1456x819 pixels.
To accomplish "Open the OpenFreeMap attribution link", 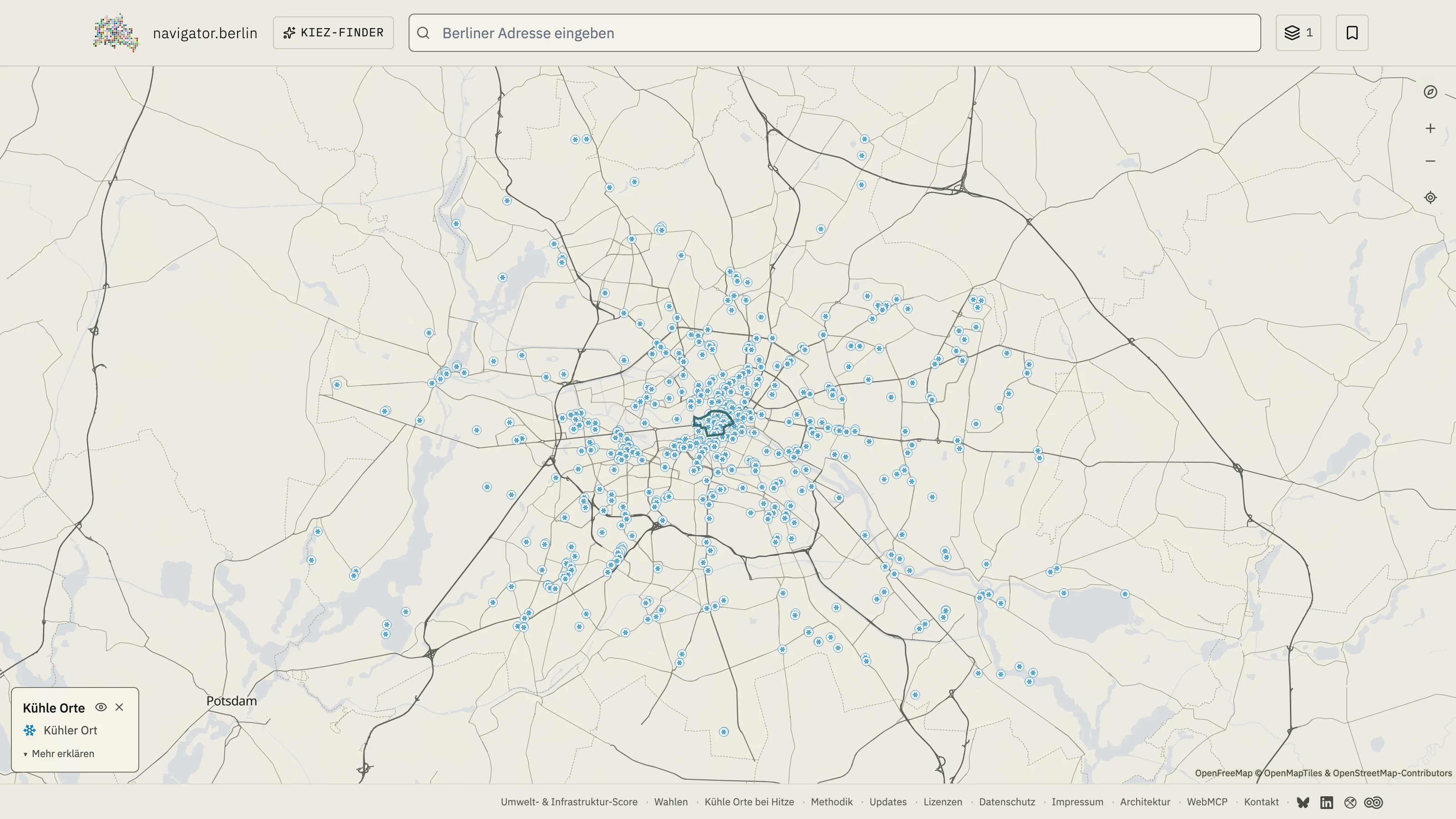I will pos(1223,773).
